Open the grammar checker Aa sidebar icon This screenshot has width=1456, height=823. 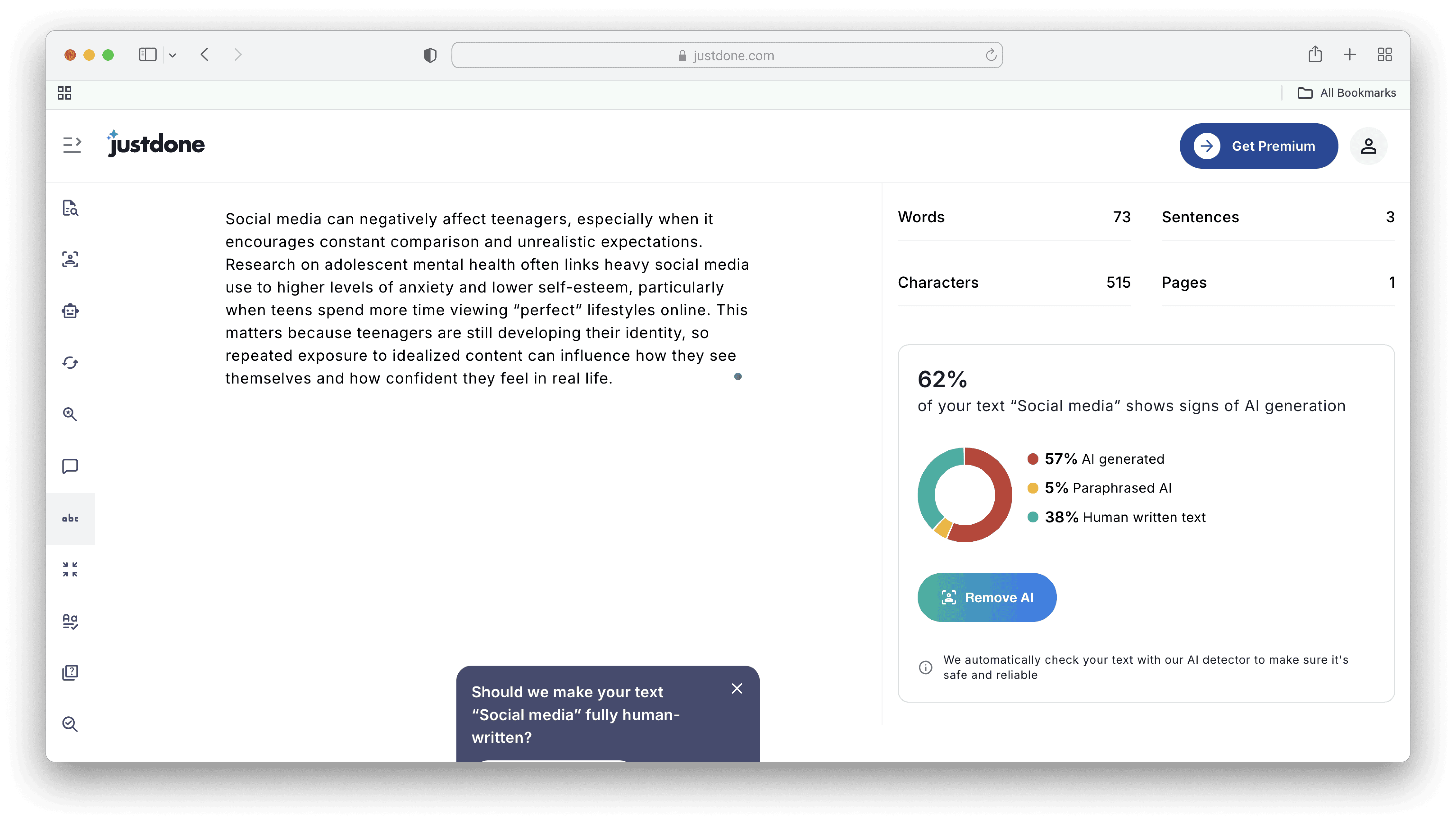[x=70, y=621]
